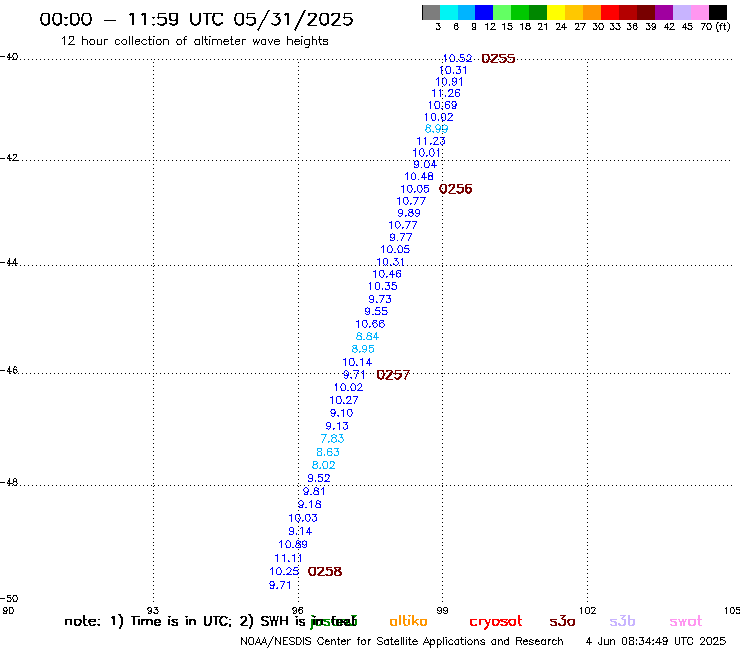740x650 pixels.
Task: Click the light blue 7.83 value
Action: tap(333, 439)
